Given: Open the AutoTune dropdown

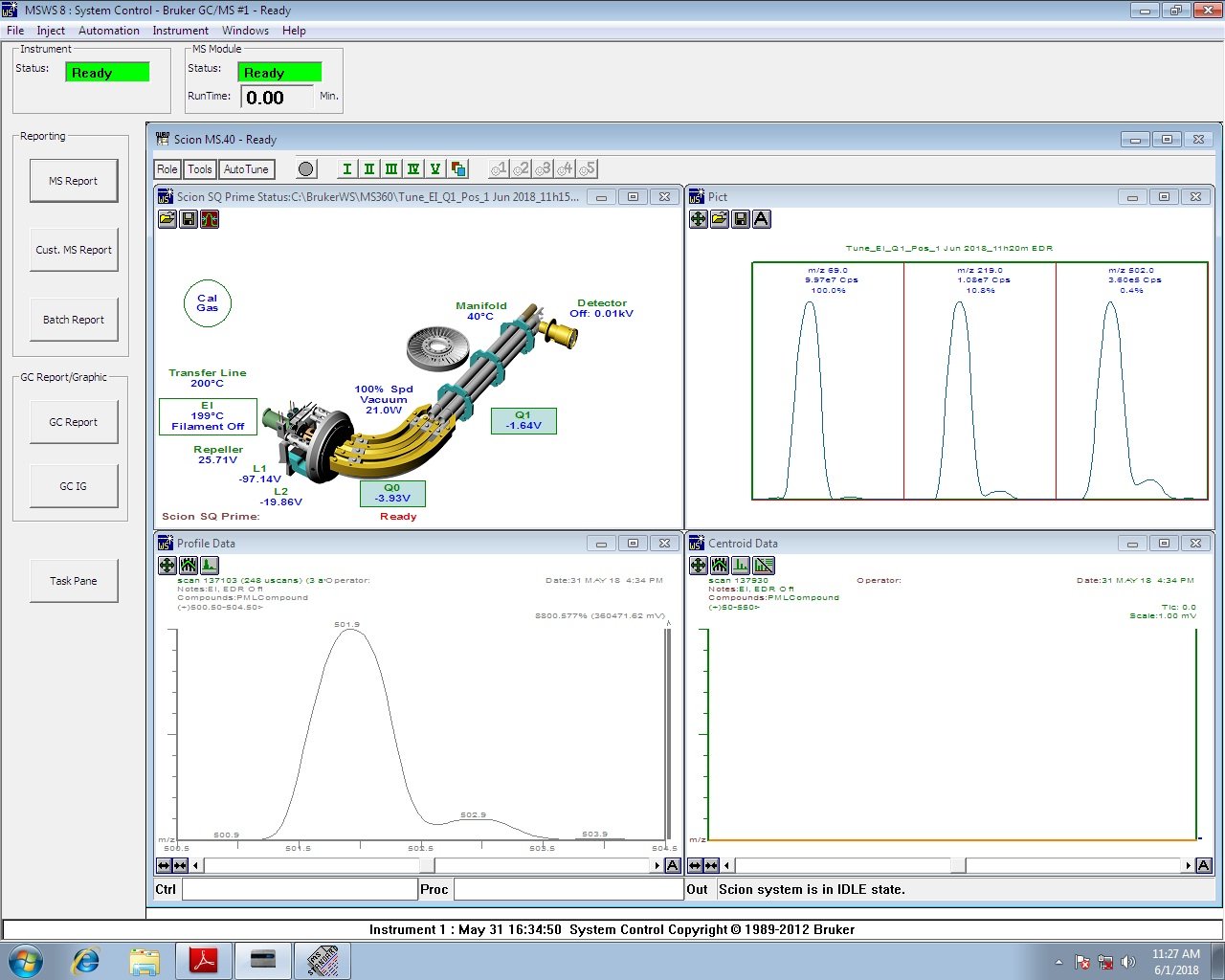Looking at the screenshot, I should (x=246, y=169).
